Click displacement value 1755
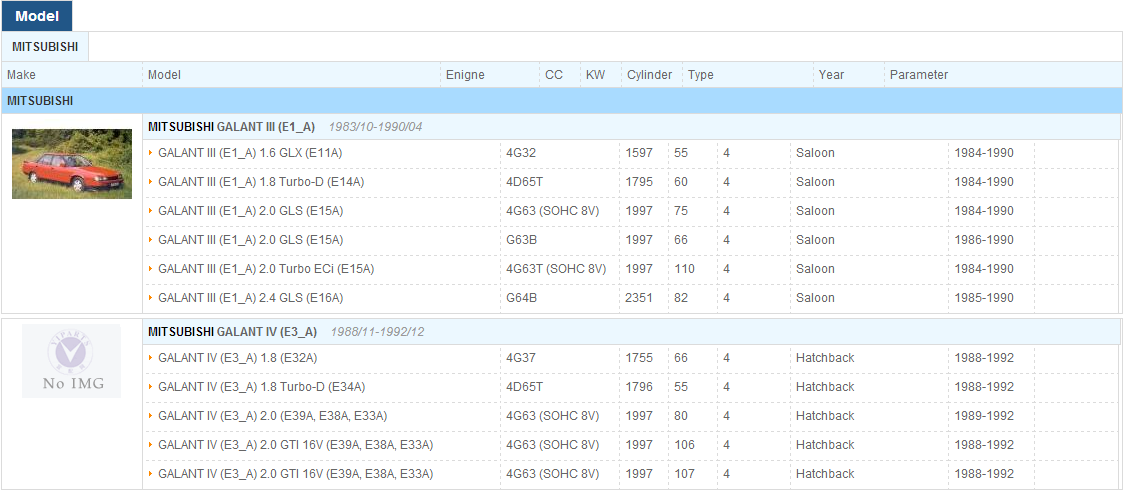The image size is (1127, 493). [640, 358]
